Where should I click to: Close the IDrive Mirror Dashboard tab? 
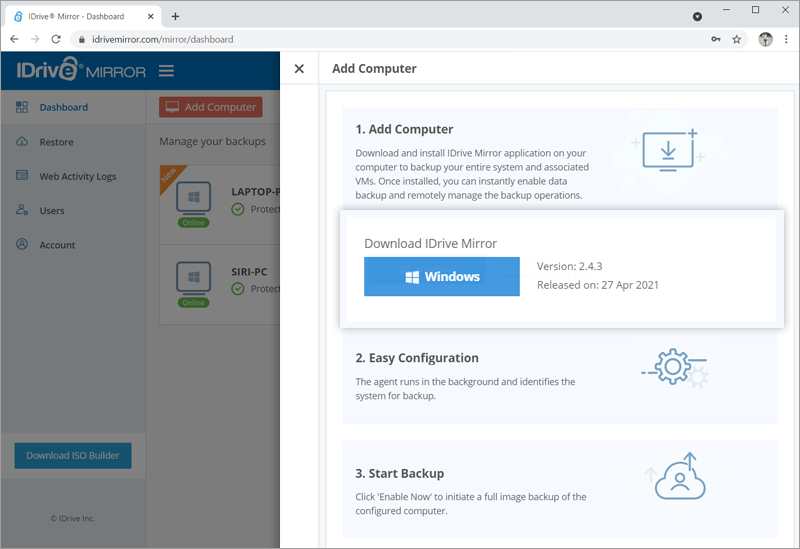151,16
